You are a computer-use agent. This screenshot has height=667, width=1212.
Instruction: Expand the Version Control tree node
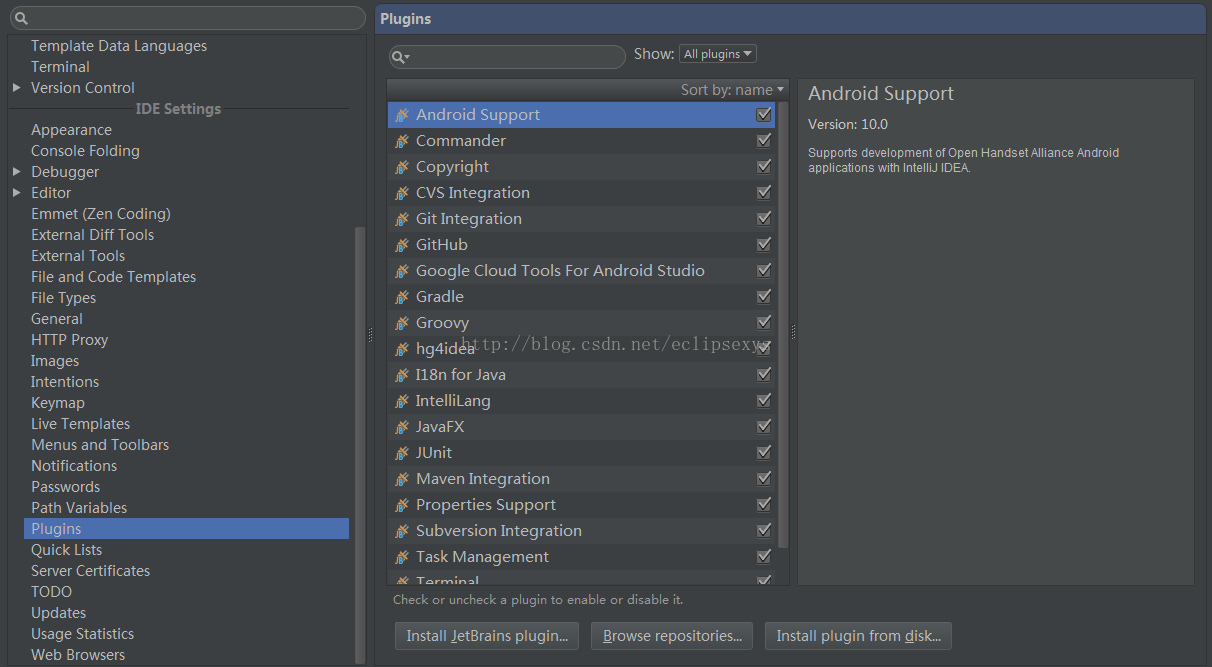[x=16, y=88]
